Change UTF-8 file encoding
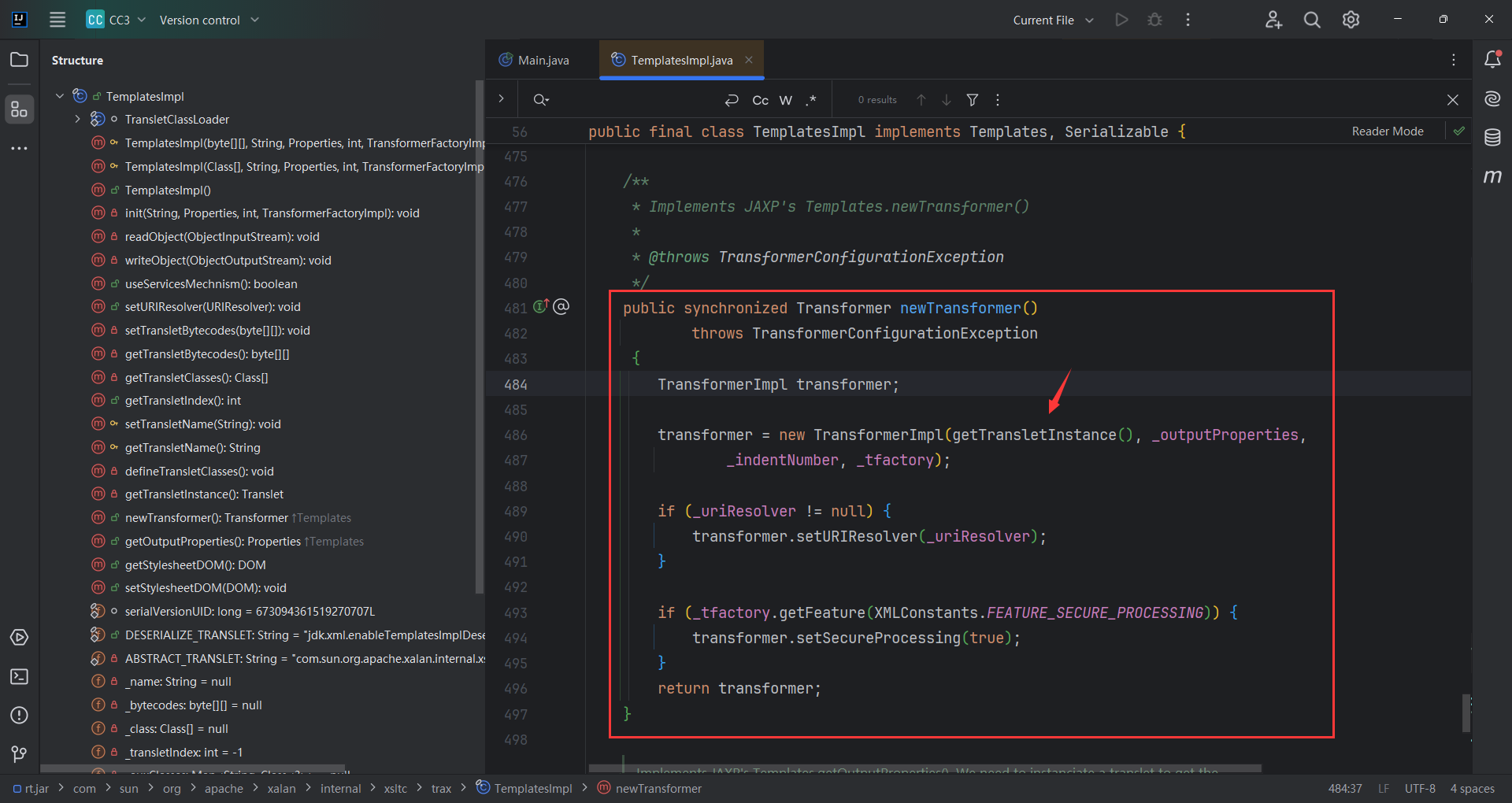The image size is (1512, 803). pos(1420,788)
